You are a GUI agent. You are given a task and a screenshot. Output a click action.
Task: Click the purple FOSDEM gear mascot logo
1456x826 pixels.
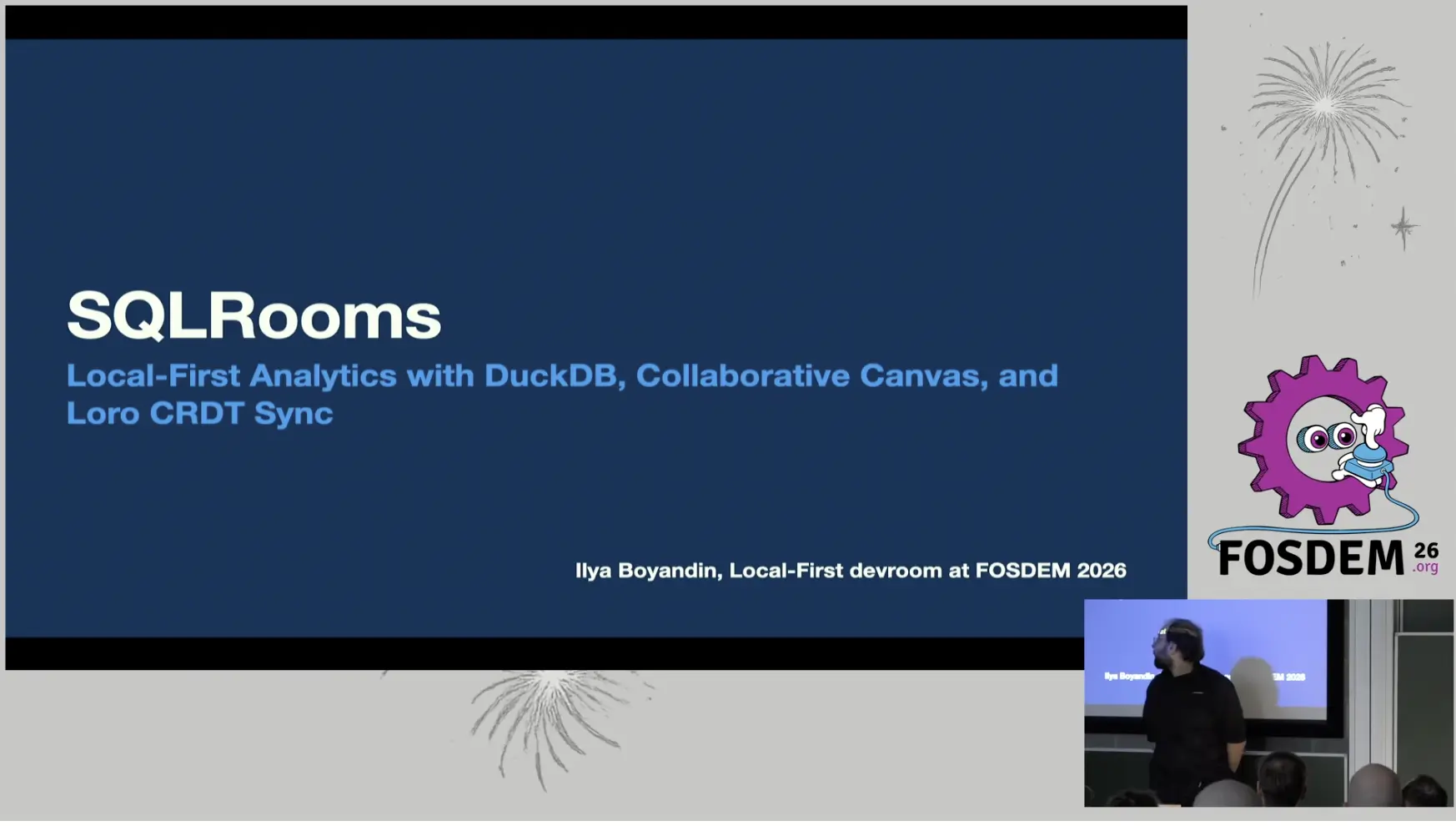click(1323, 440)
